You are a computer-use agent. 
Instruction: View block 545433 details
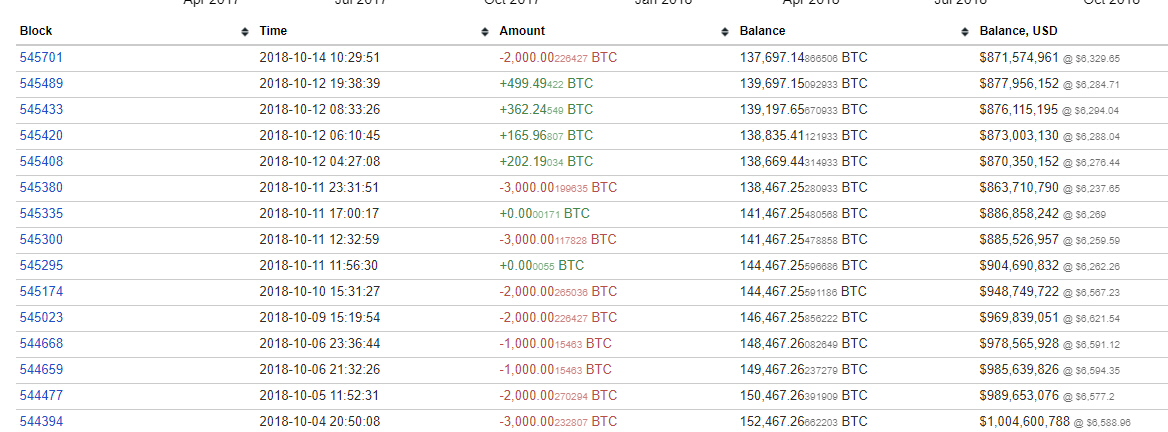41,110
